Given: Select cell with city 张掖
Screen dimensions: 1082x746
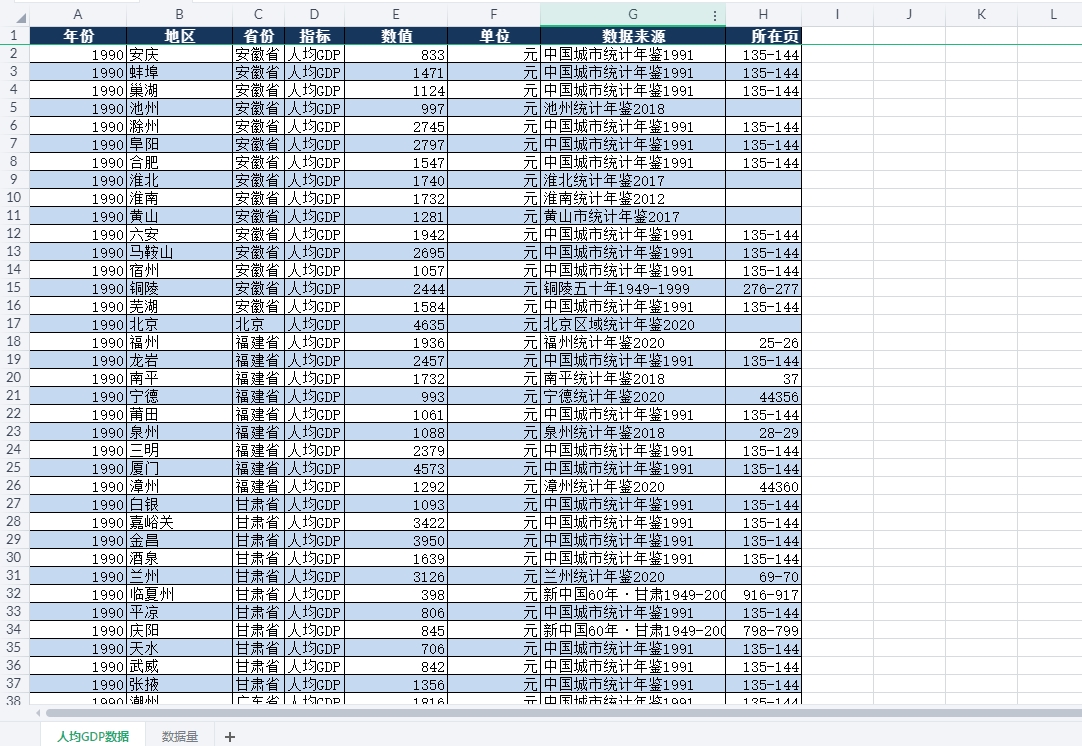Looking at the screenshot, I should (179, 685).
